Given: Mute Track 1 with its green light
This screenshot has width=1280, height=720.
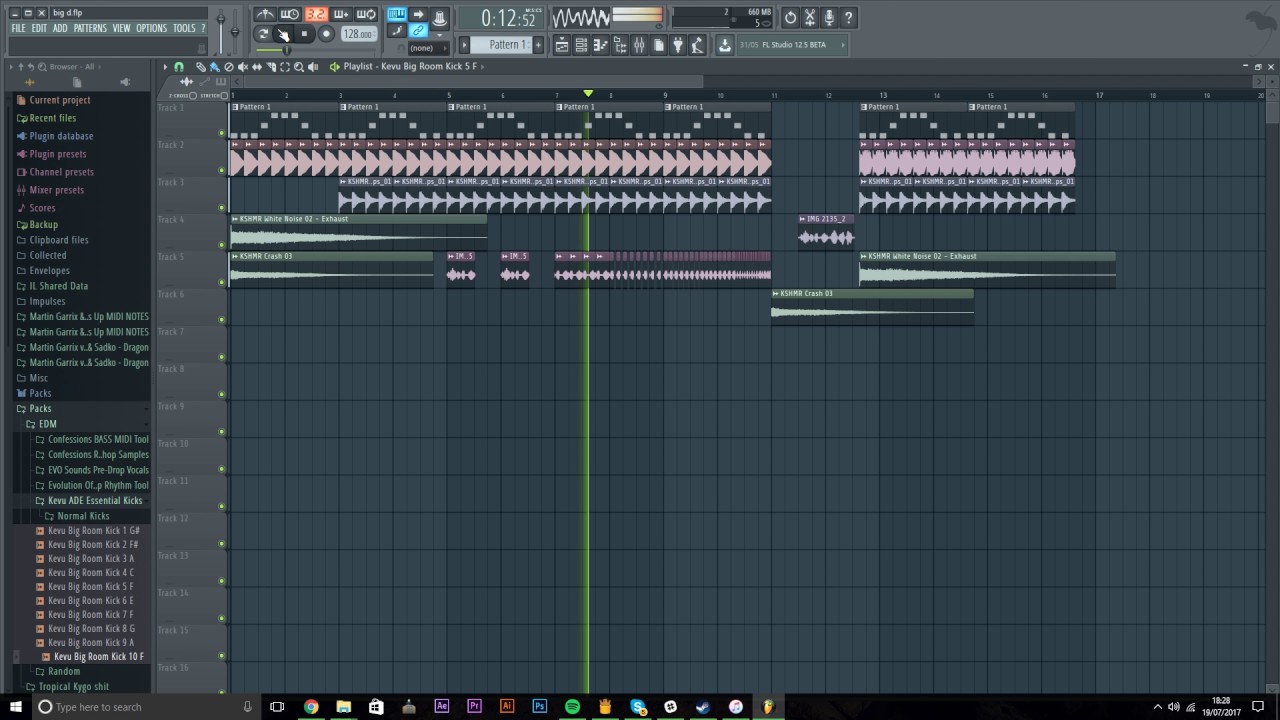Looking at the screenshot, I should tap(222, 133).
